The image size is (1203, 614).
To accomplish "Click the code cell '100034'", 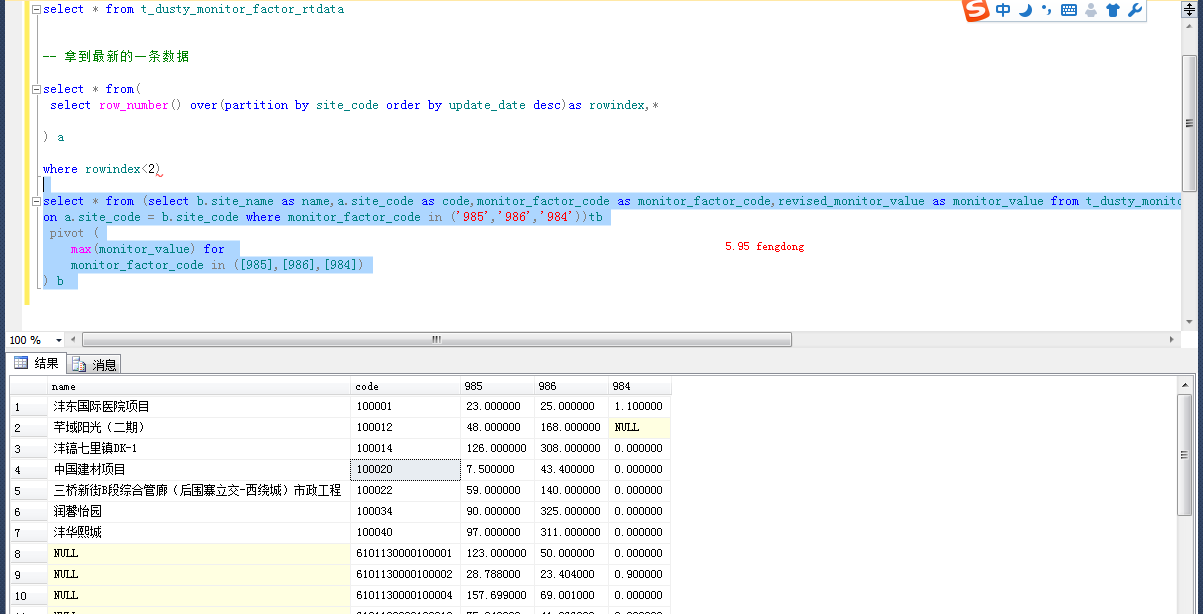I will [406, 512].
